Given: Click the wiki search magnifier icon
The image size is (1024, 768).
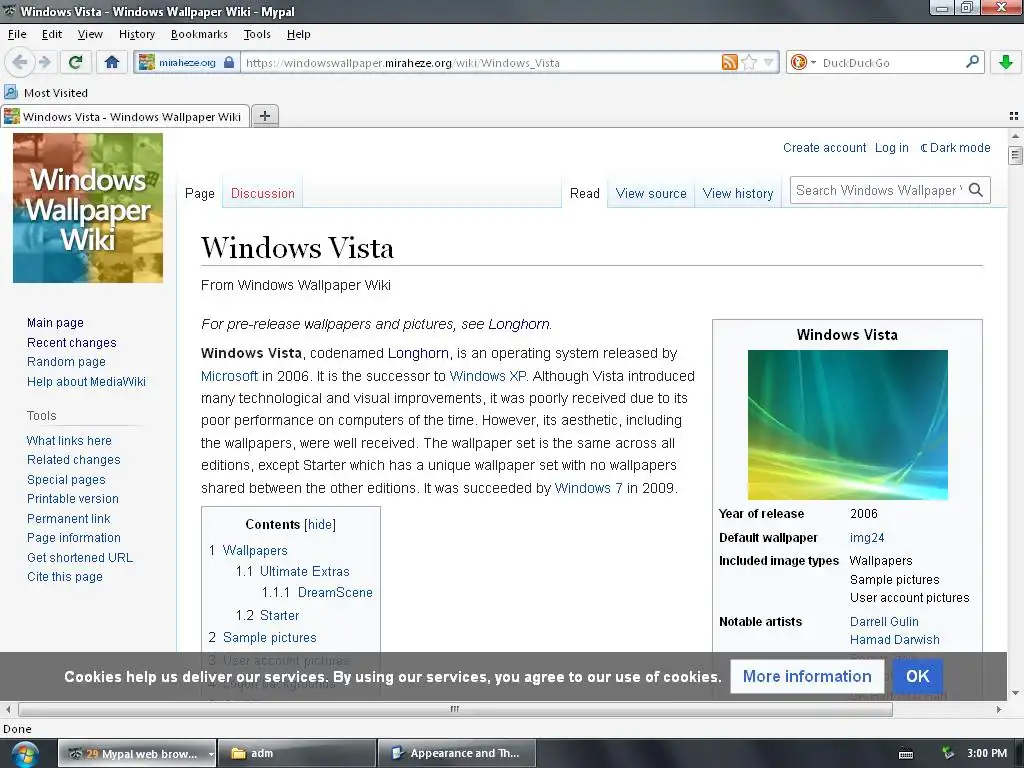Looking at the screenshot, I should pos(976,190).
